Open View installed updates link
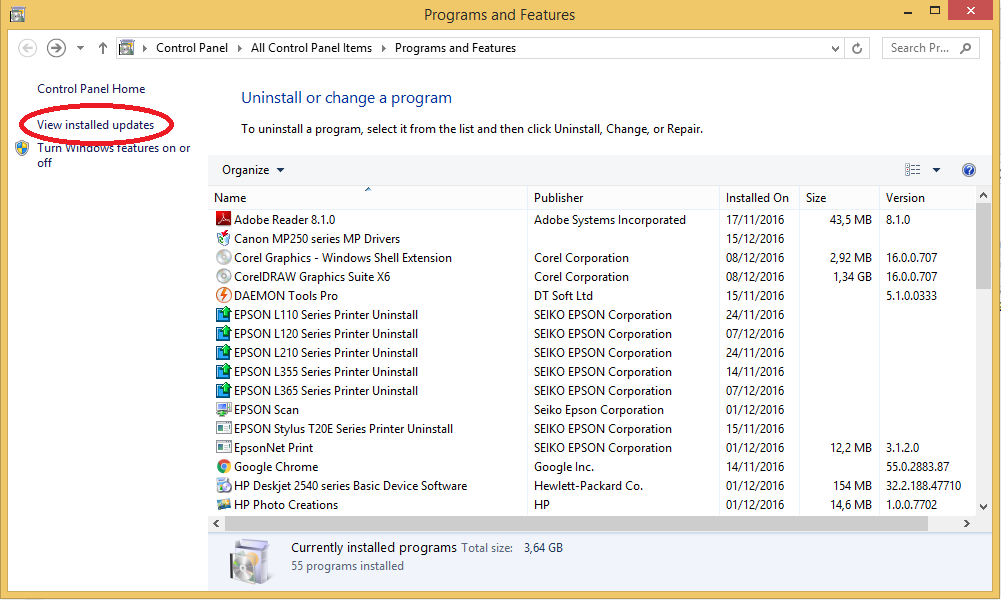Viewport: 1001px width, 600px height. point(95,124)
